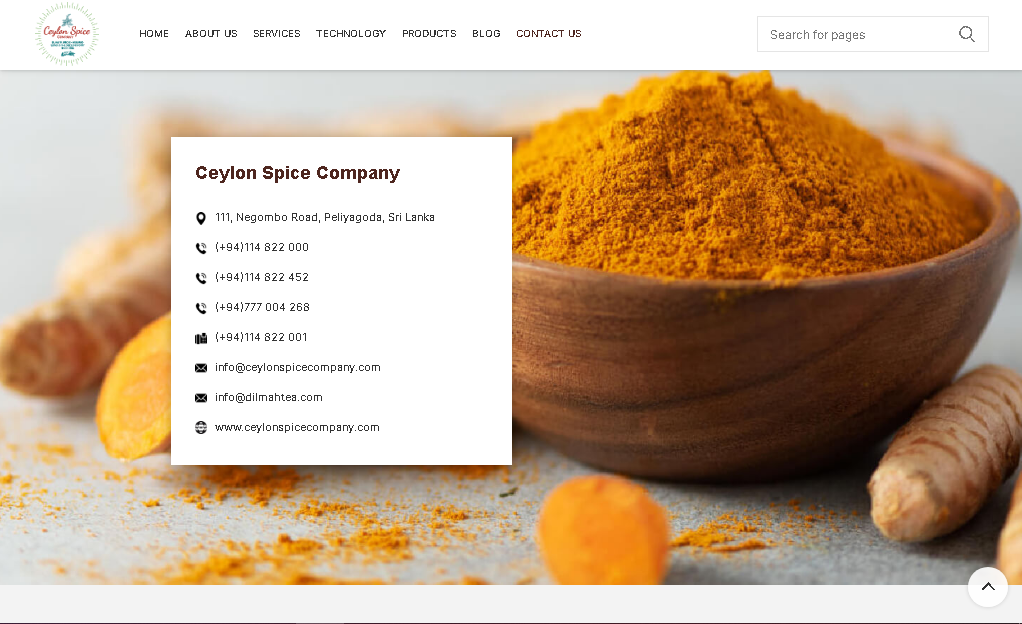The image size is (1022, 624).
Task: Click the info@dilmahtea.com email link
Action: [x=269, y=397]
